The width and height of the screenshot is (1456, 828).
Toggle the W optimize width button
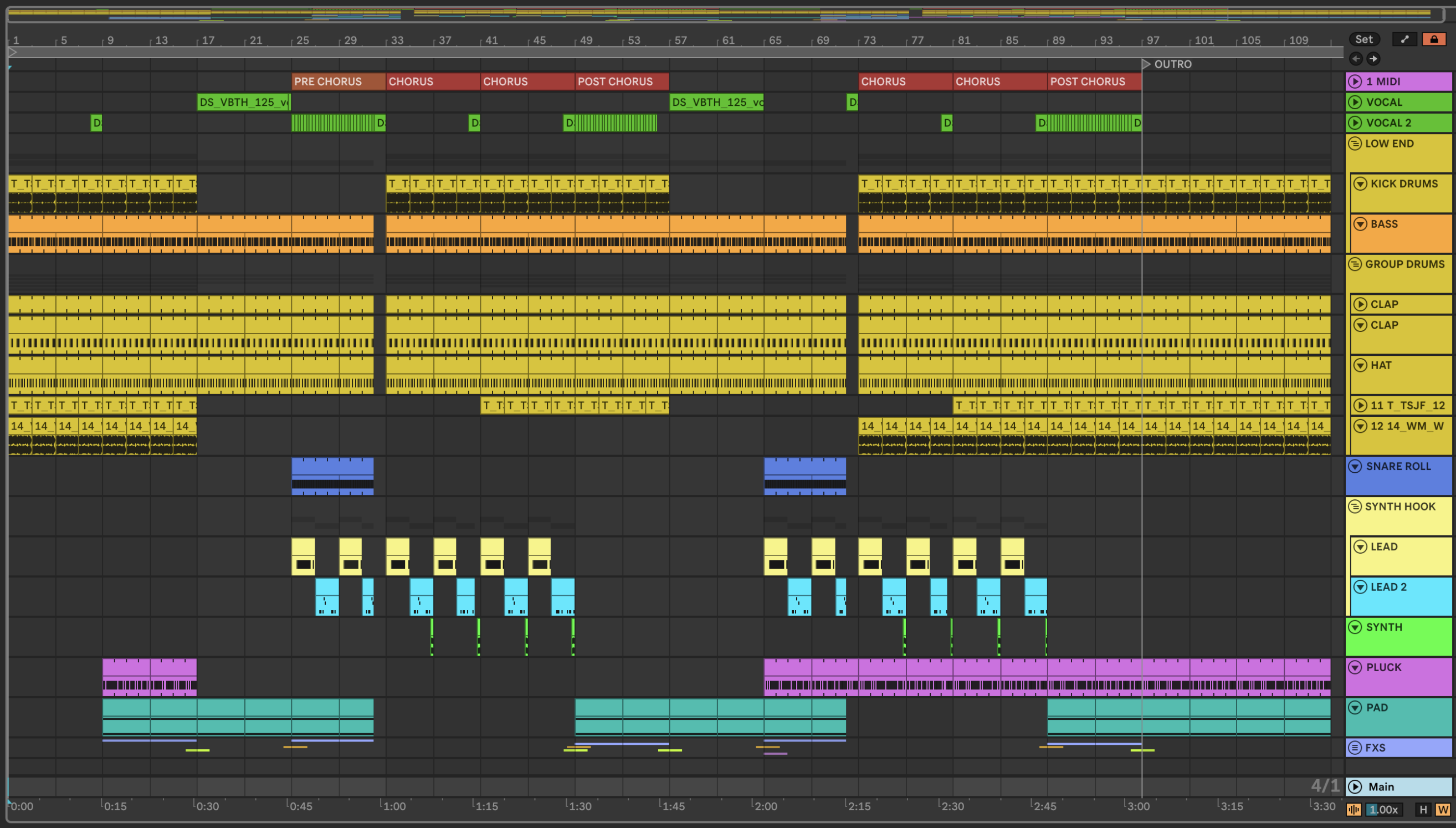click(x=1442, y=809)
